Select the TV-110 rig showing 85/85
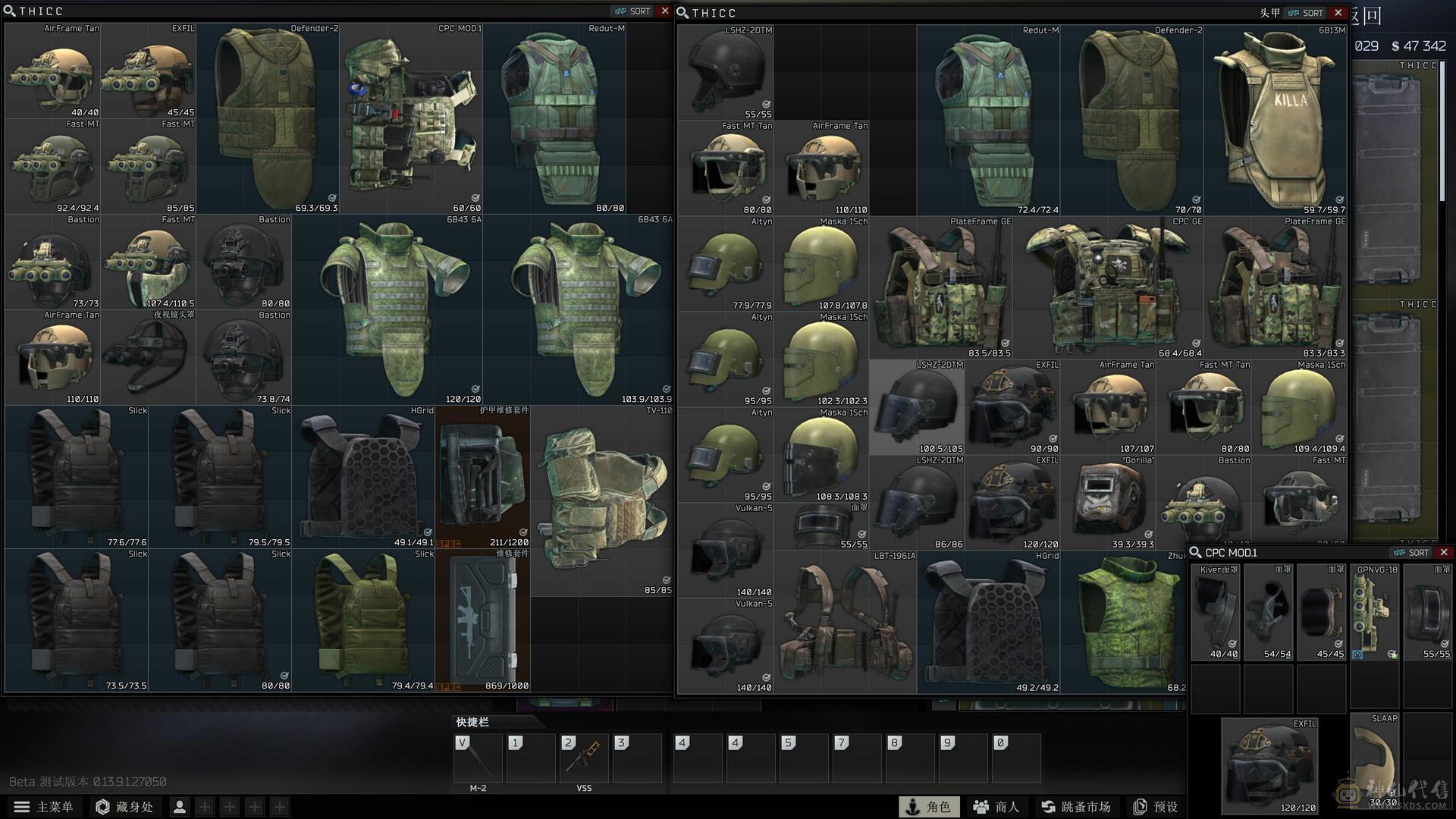Screen dimensions: 1456x819 [602, 500]
